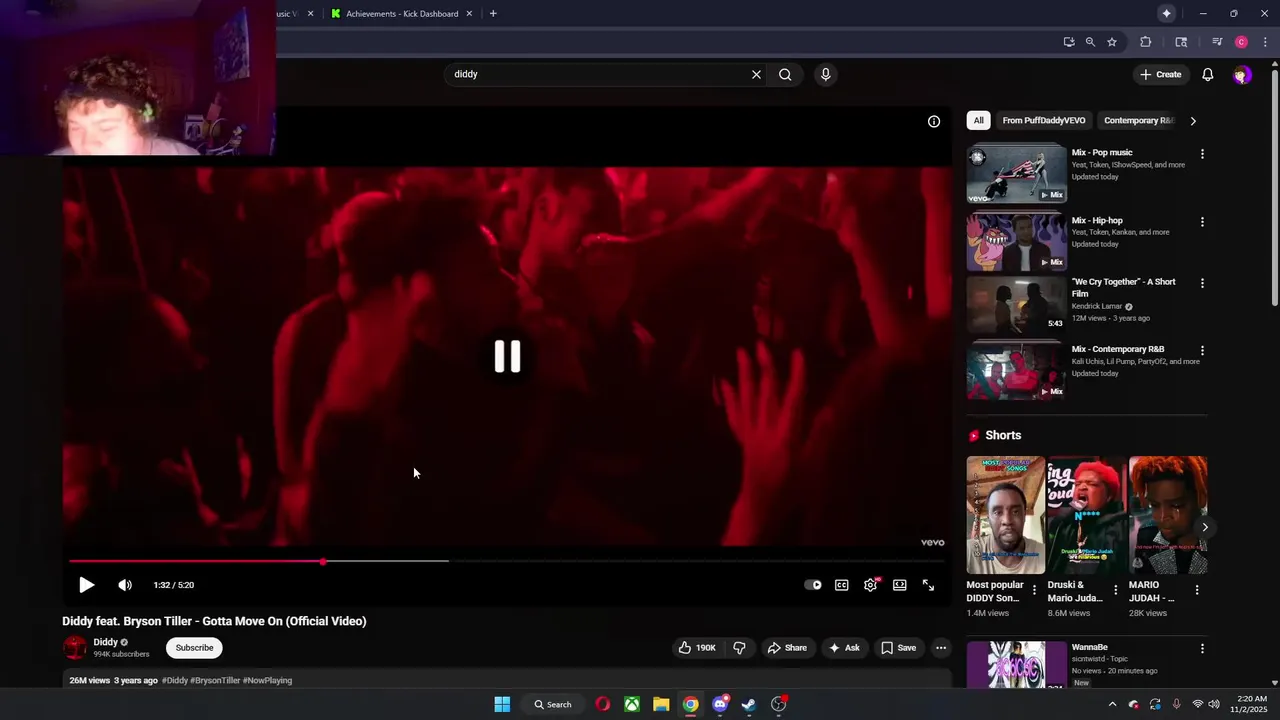Dislike the video with thumbs down
Screen dimensions: 1280x720
(739, 648)
